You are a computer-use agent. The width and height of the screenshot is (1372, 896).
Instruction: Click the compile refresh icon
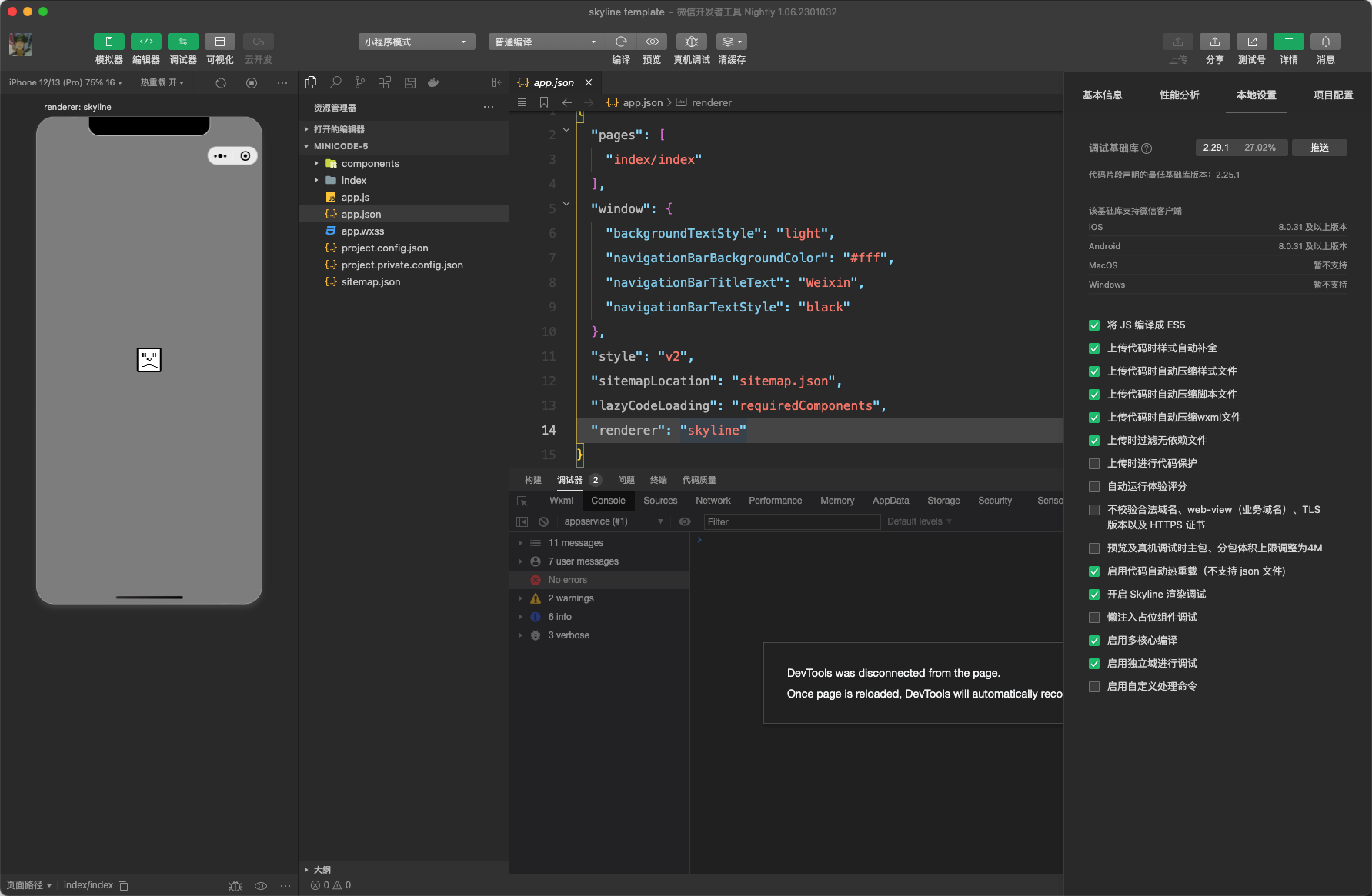(x=621, y=42)
